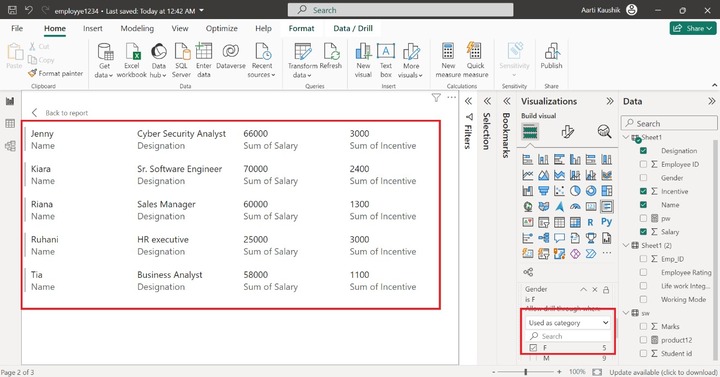Collapse the Visualizations pane chevrons
The height and width of the screenshot is (377, 720).
click(609, 101)
